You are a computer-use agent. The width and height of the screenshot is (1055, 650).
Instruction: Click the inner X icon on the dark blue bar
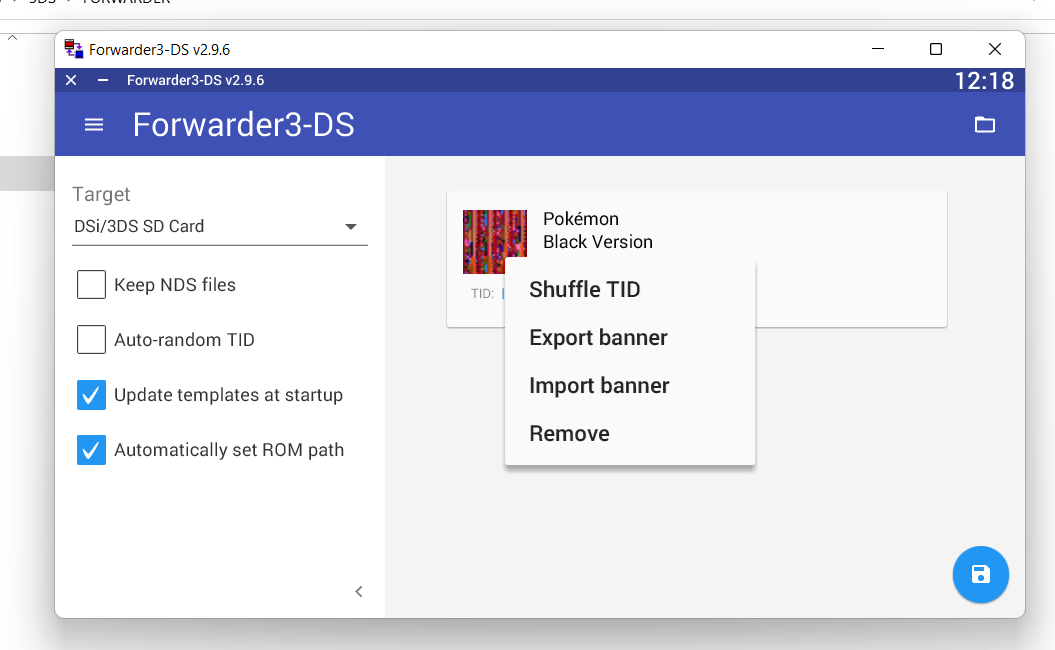click(71, 80)
